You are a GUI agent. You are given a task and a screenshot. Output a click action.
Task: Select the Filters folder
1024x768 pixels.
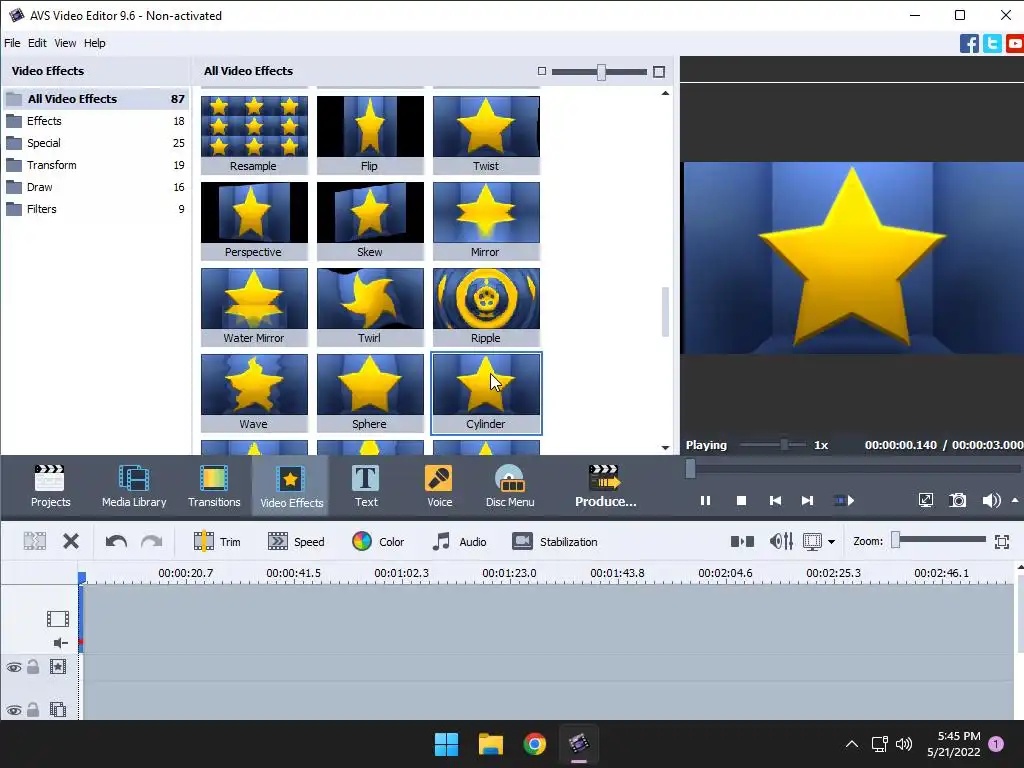point(95,209)
